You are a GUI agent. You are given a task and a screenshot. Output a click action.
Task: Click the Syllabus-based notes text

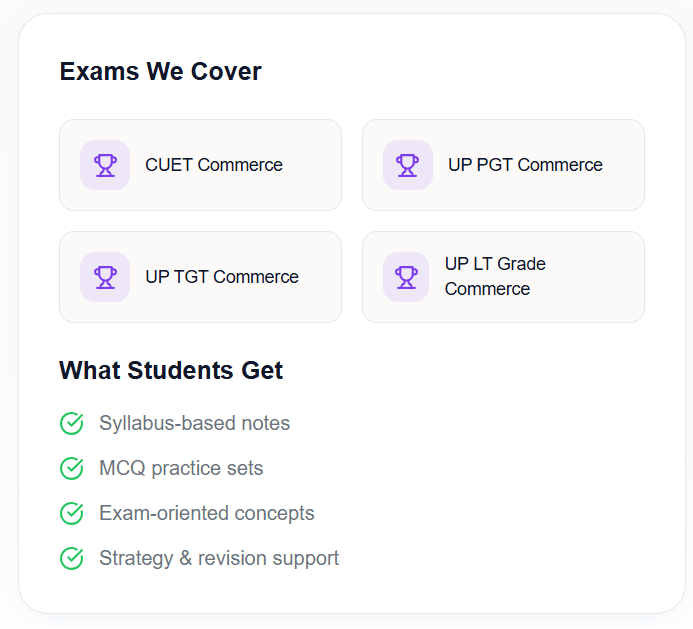click(194, 424)
